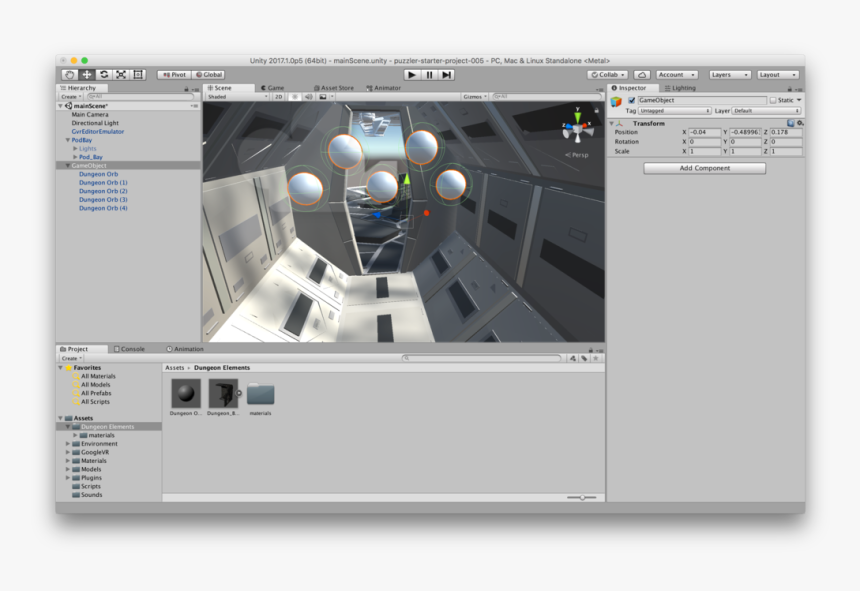The image size is (860, 591).
Task: Click the scene audio speaker icon
Action: pyautogui.click(x=308, y=95)
